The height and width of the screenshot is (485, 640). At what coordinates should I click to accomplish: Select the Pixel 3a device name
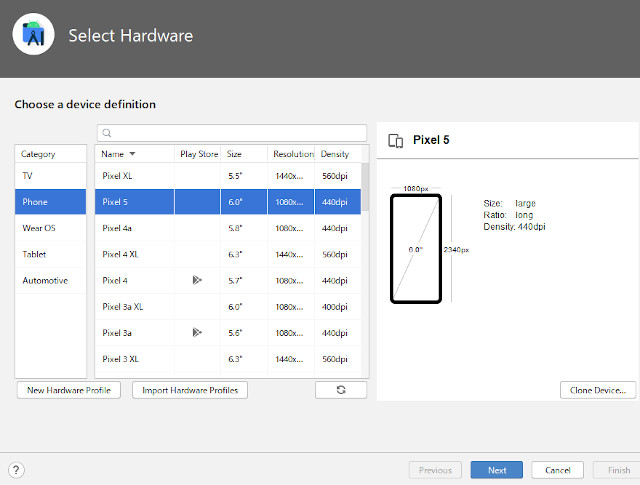(117, 333)
